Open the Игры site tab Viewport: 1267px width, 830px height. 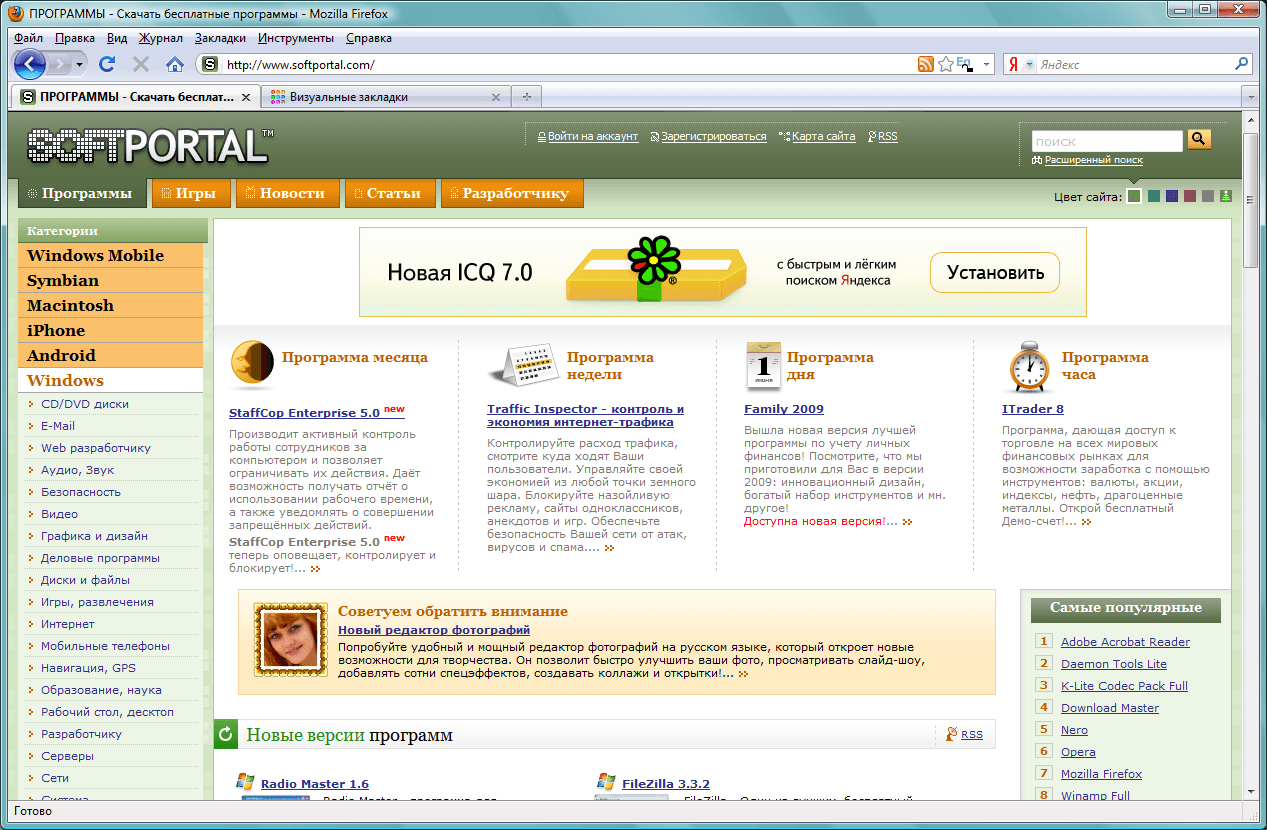pos(190,193)
